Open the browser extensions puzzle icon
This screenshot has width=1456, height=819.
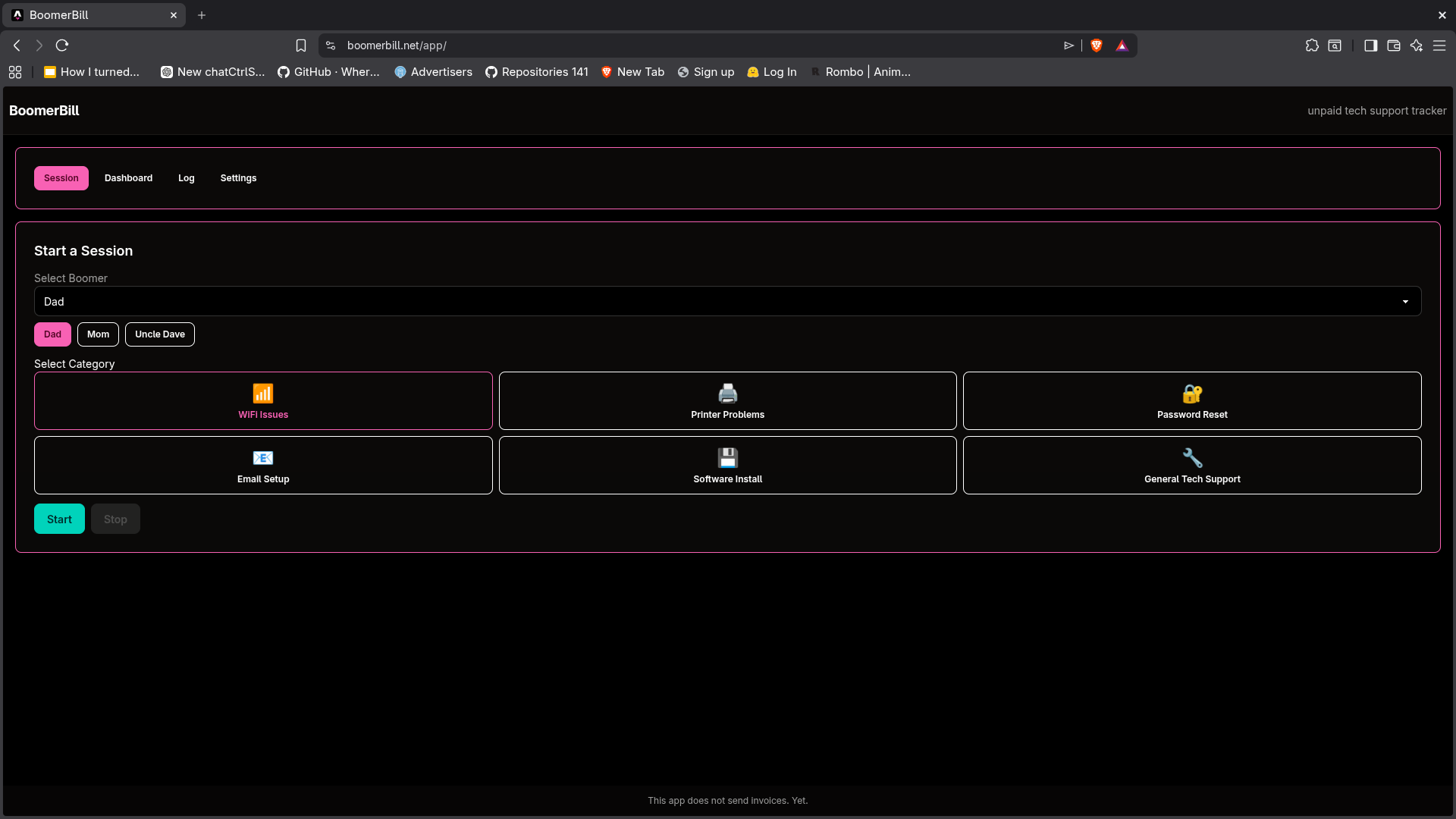coord(1312,45)
